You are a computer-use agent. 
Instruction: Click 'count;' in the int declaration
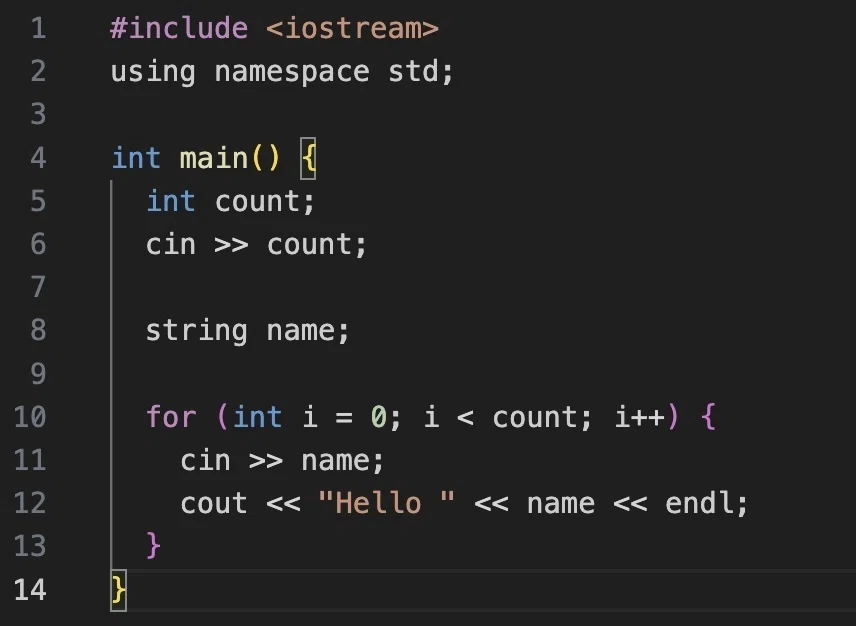(x=265, y=202)
